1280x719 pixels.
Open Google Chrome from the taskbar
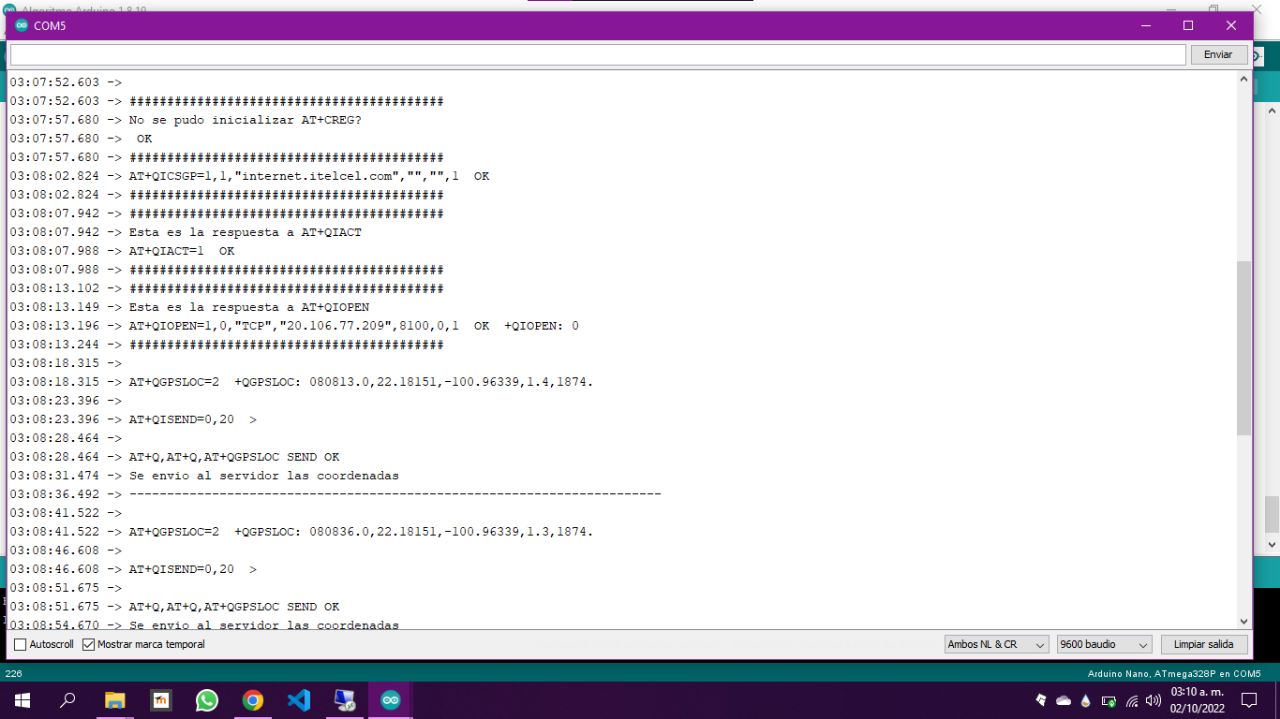click(x=253, y=700)
